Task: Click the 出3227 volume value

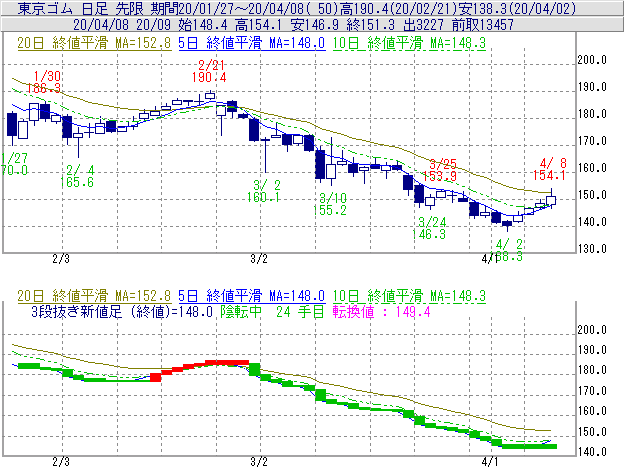Action: click(x=423, y=25)
